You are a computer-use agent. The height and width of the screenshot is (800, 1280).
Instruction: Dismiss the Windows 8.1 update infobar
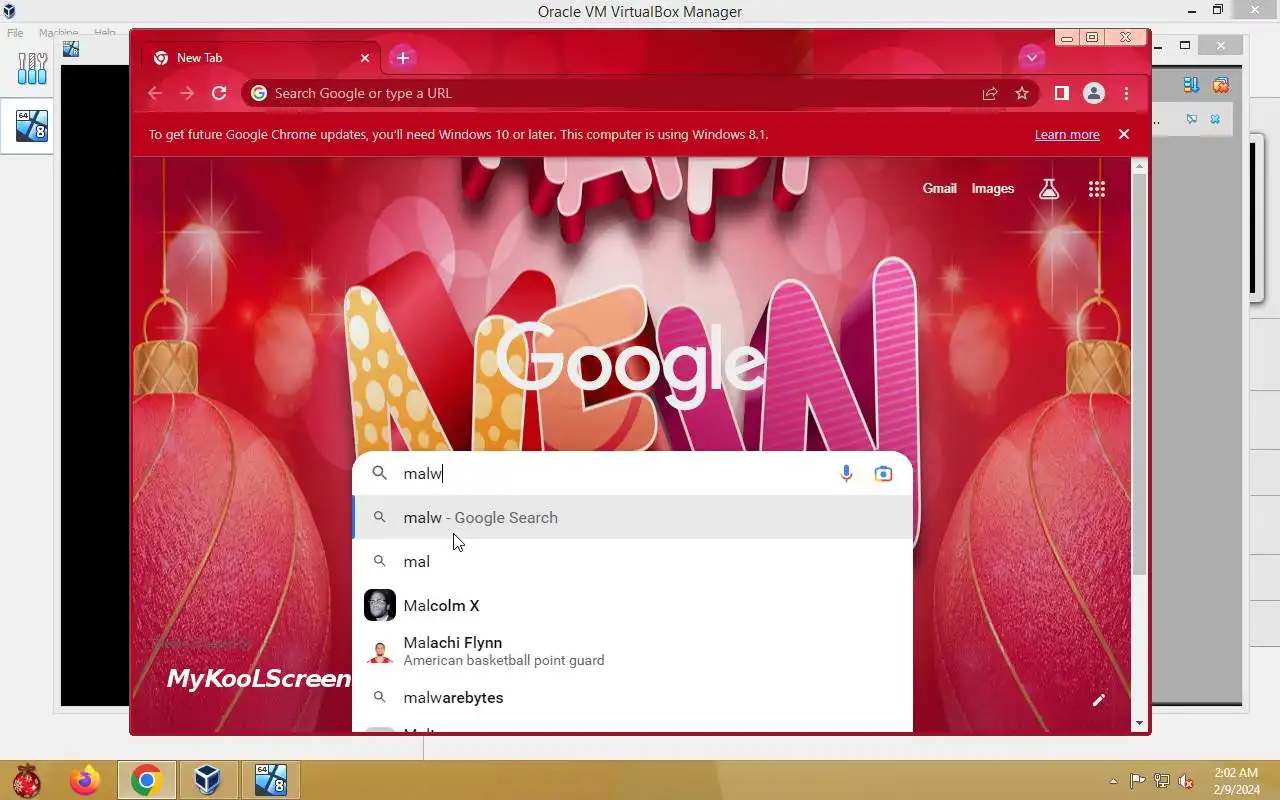(x=1124, y=134)
